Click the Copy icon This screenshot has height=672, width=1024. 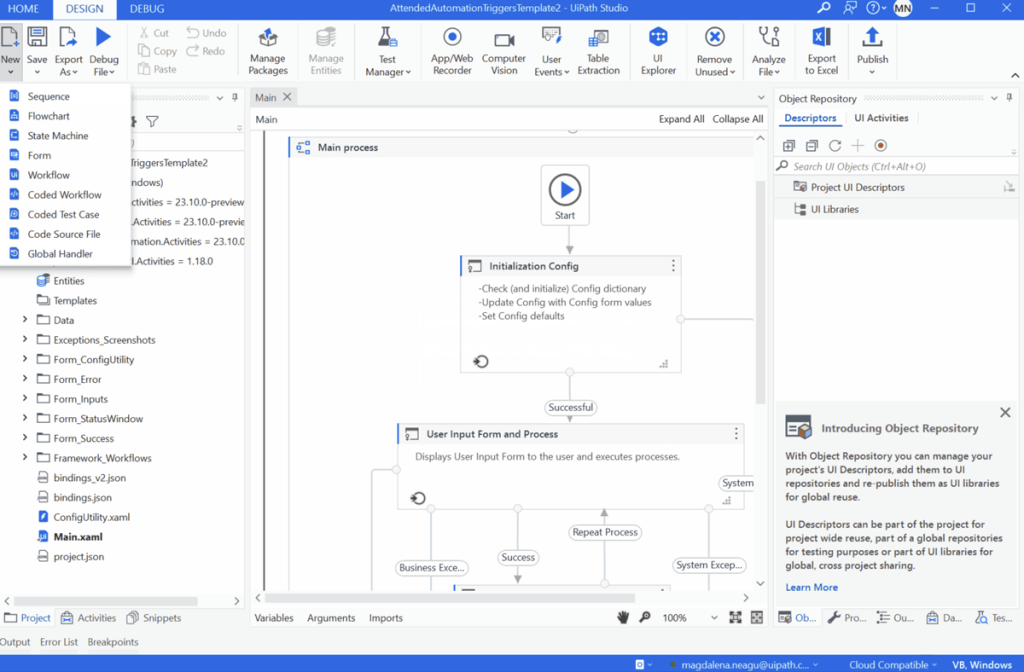pos(144,51)
